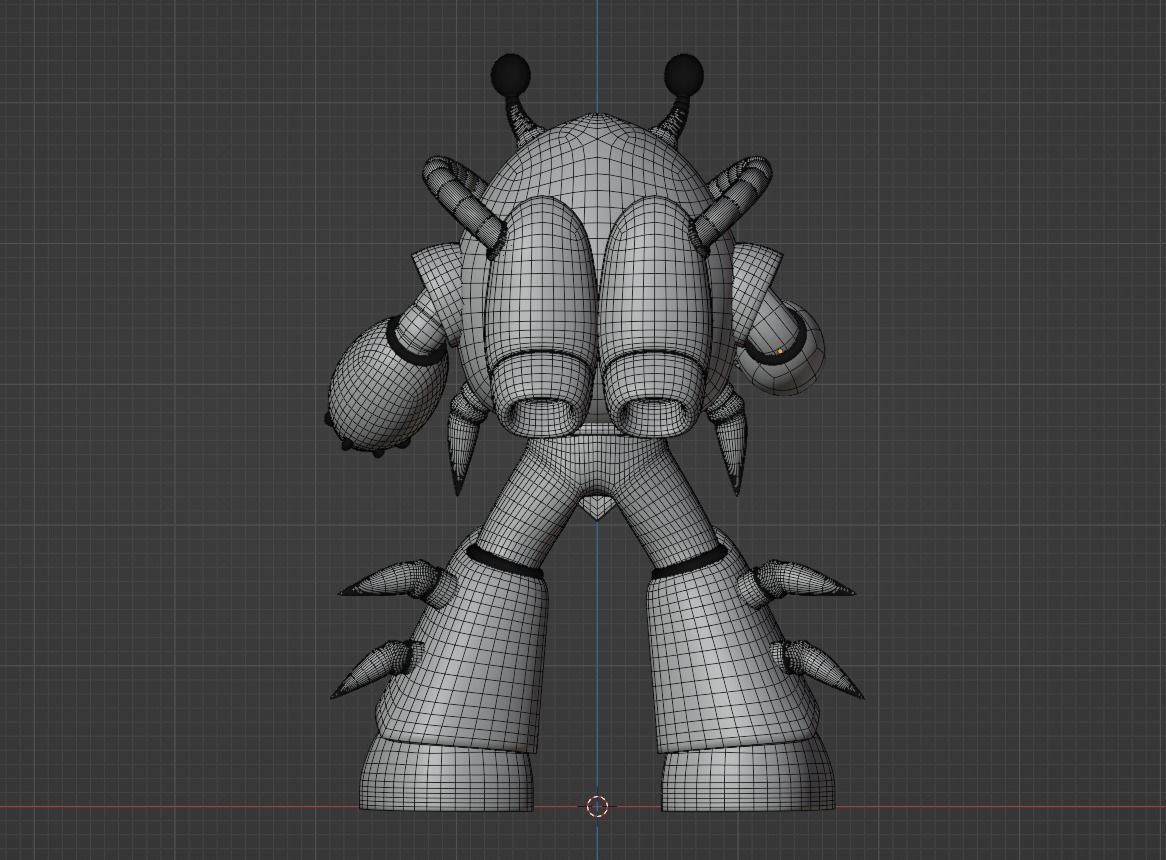Select the robot's left antenna ball
Screen dimensions: 1166x860
tap(510, 73)
